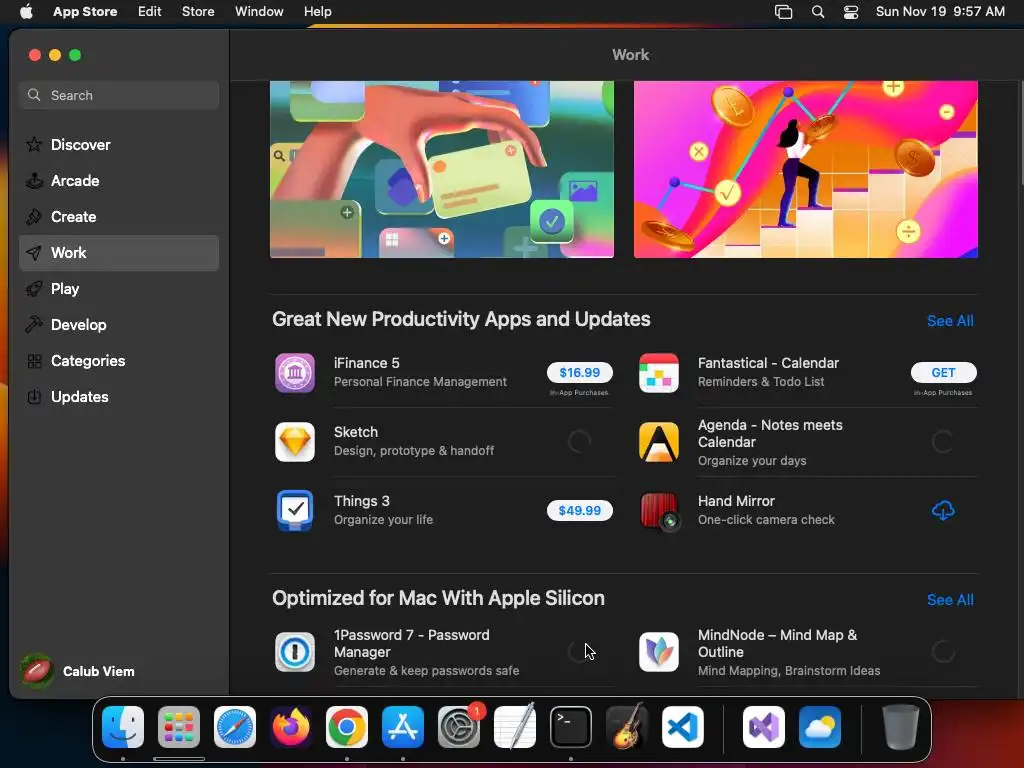The width and height of the screenshot is (1024, 768).
Task: Launch GarageBand from the Dock
Action: point(627,727)
